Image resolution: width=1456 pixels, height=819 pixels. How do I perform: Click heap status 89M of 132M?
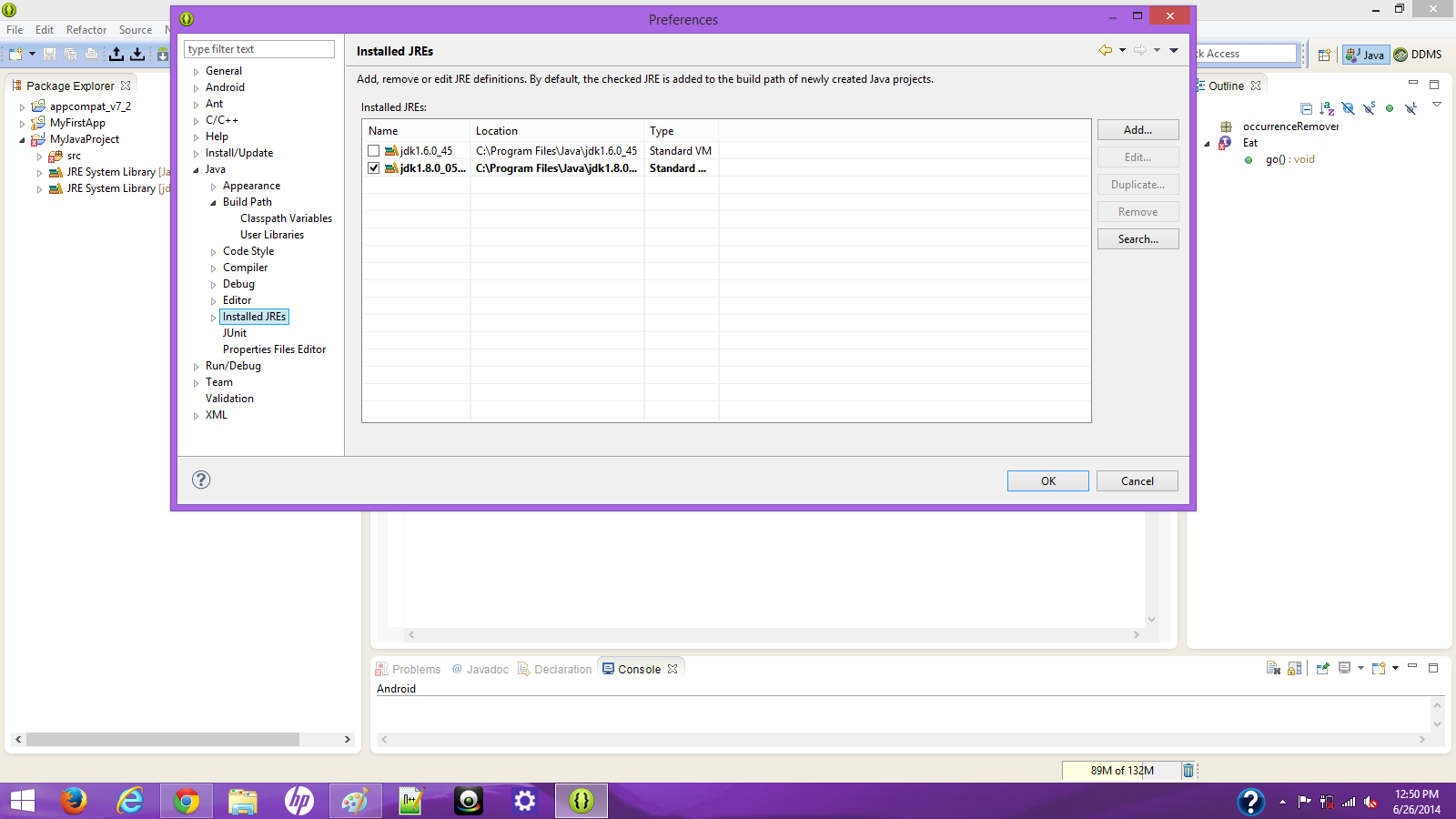1122,771
